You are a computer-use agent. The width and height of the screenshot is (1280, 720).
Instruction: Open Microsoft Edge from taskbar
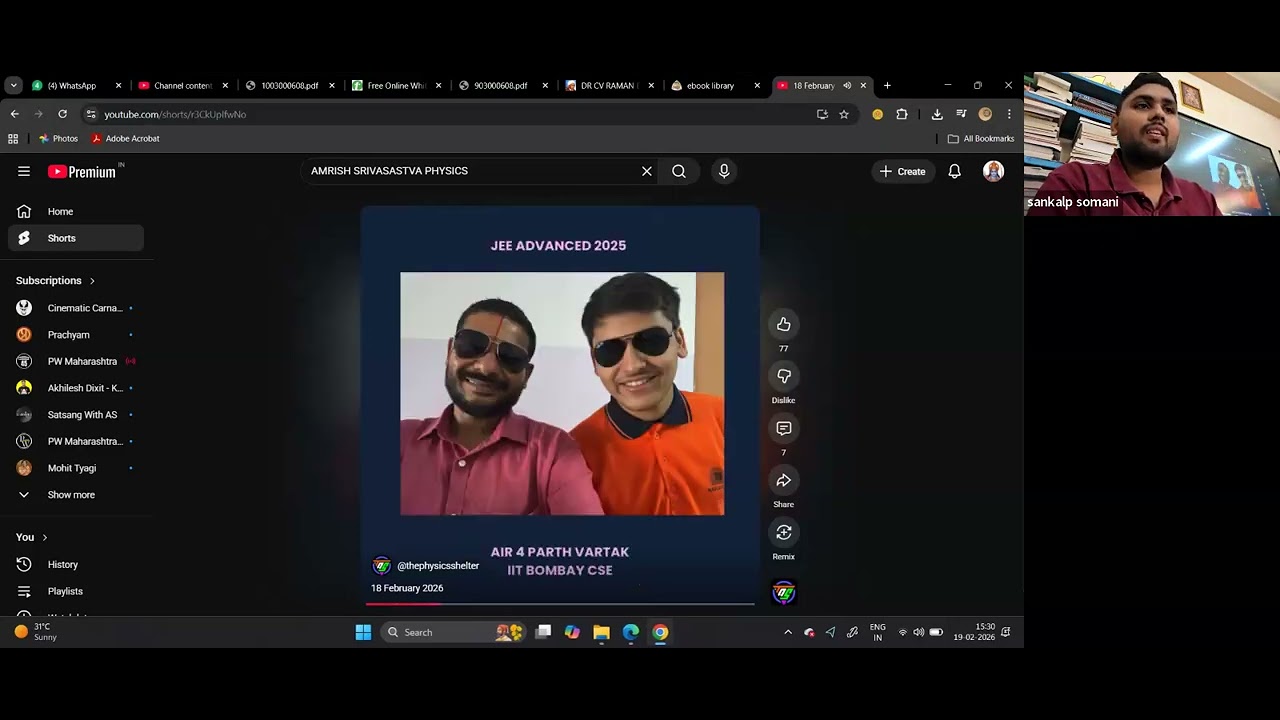click(631, 632)
